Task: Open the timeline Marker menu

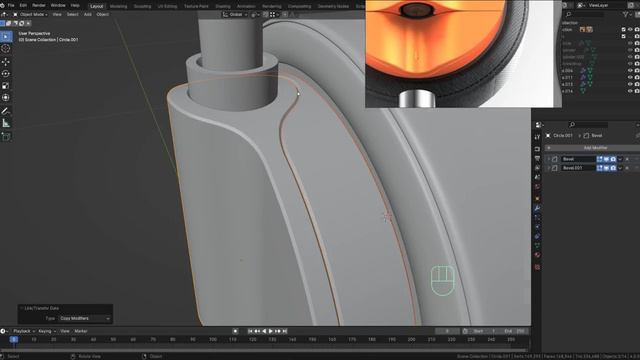Action: coord(81,331)
